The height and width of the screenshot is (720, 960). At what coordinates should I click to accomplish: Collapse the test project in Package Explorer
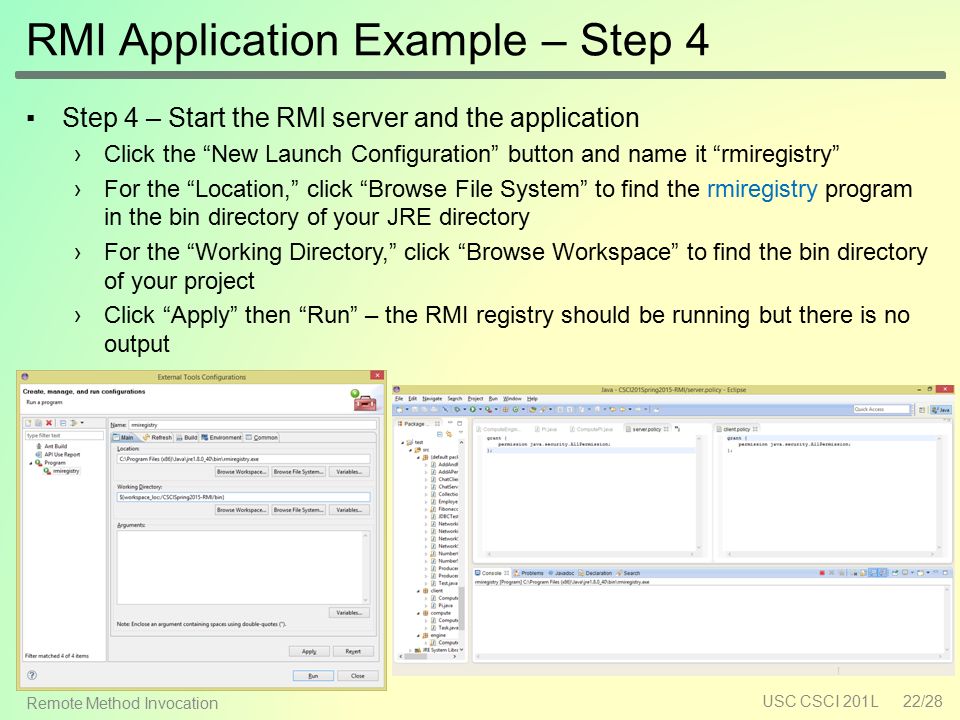coord(403,442)
